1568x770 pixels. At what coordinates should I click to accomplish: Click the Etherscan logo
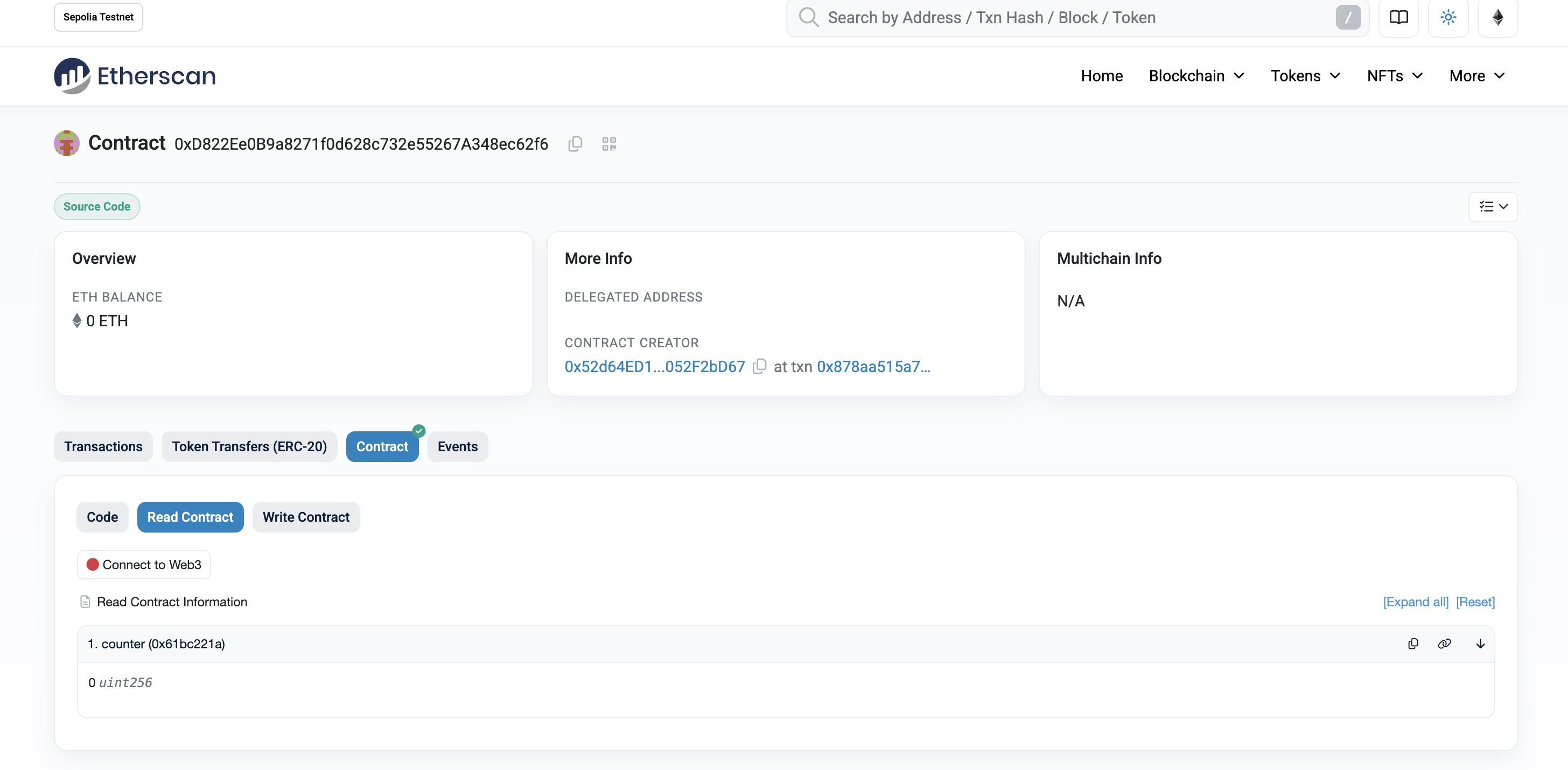[x=135, y=75]
